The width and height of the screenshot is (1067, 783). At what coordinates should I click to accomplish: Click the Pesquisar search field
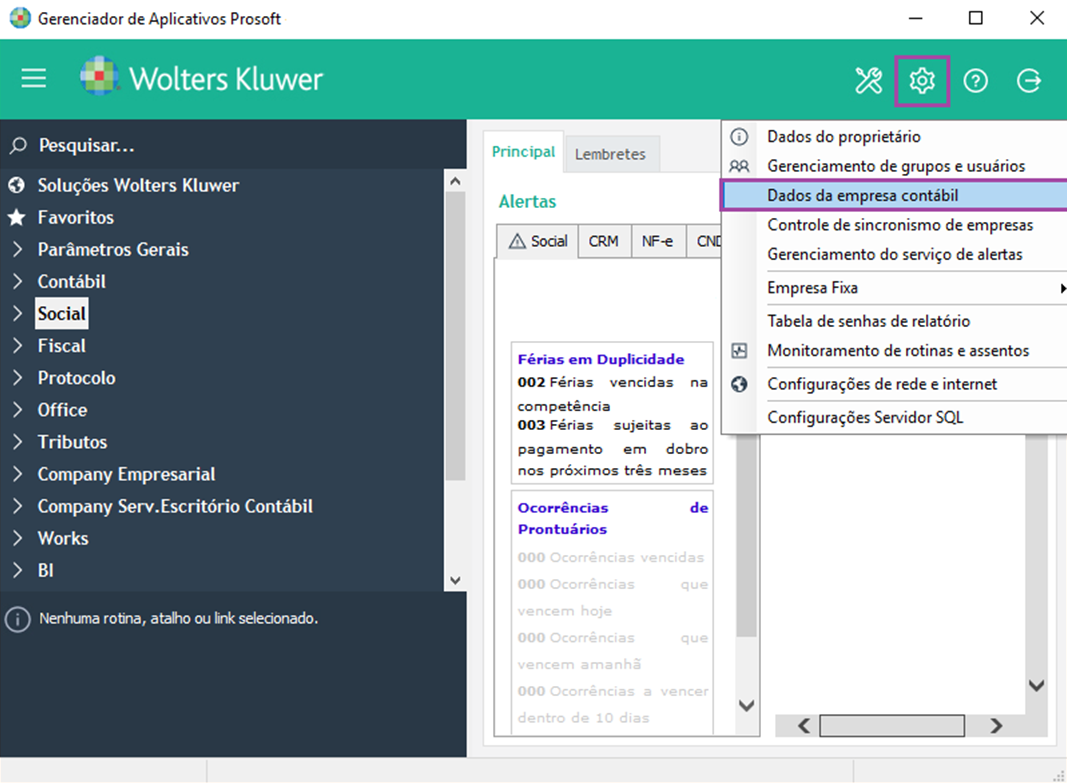233,145
